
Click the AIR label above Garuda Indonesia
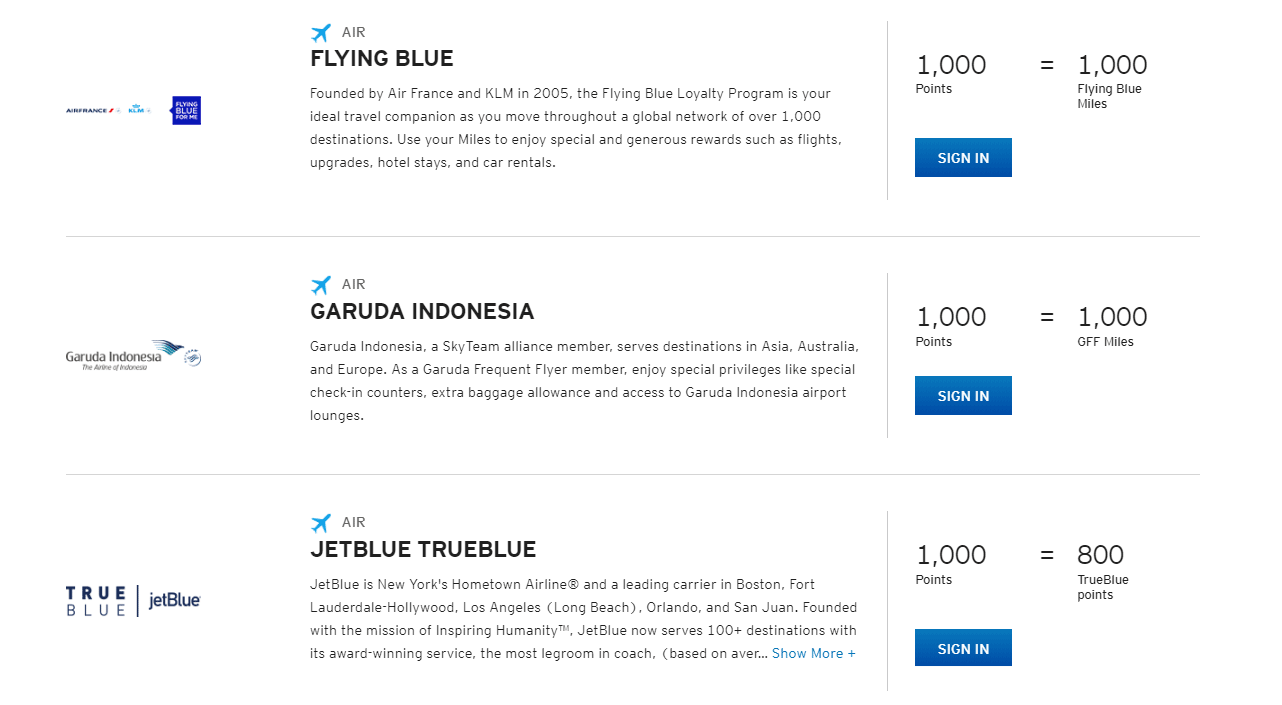coord(353,285)
